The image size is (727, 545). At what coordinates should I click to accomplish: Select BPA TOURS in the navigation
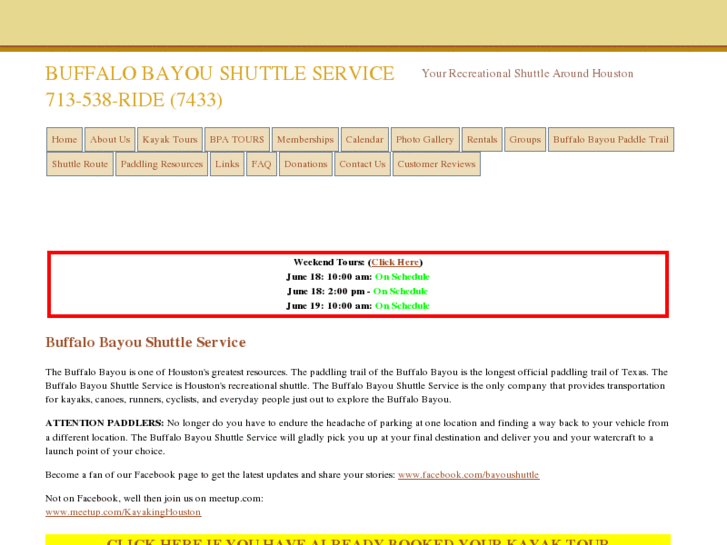(x=237, y=140)
